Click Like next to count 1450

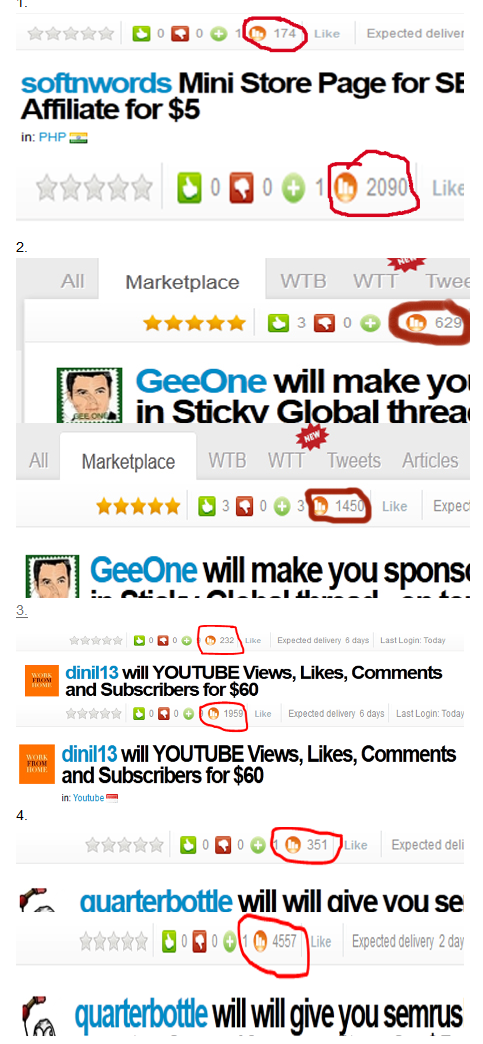(394, 506)
